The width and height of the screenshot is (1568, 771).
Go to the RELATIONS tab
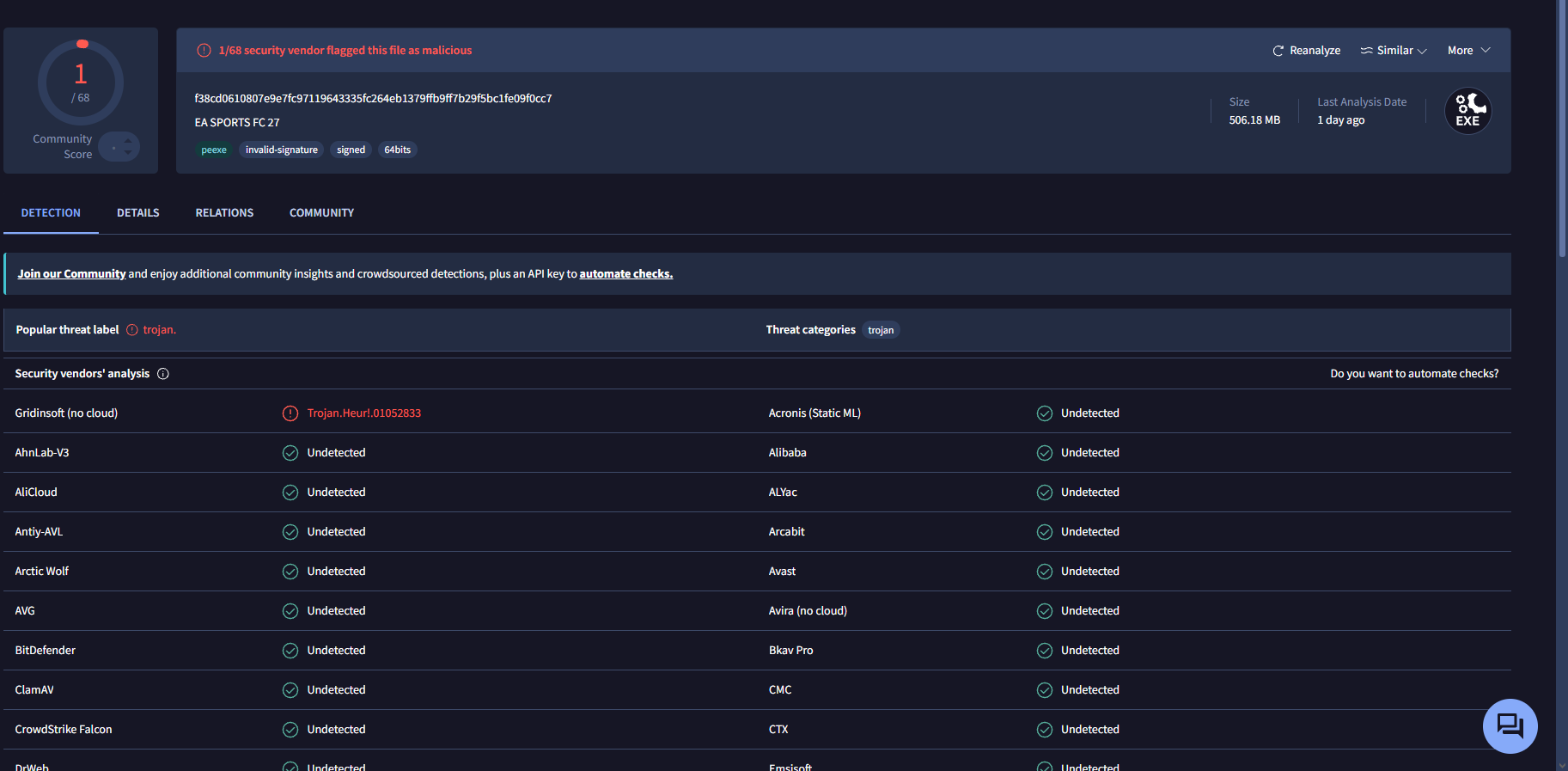[x=224, y=213]
